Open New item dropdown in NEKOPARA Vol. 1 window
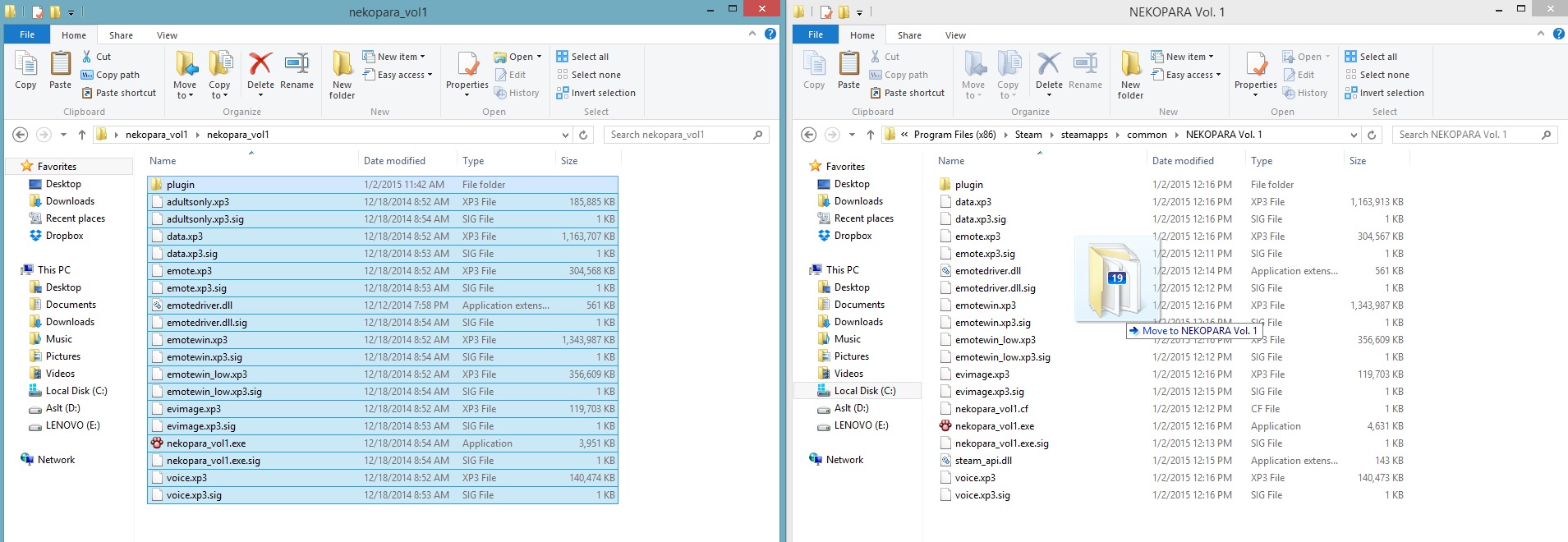Image resolution: width=1568 pixels, height=542 pixels. (x=1182, y=57)
